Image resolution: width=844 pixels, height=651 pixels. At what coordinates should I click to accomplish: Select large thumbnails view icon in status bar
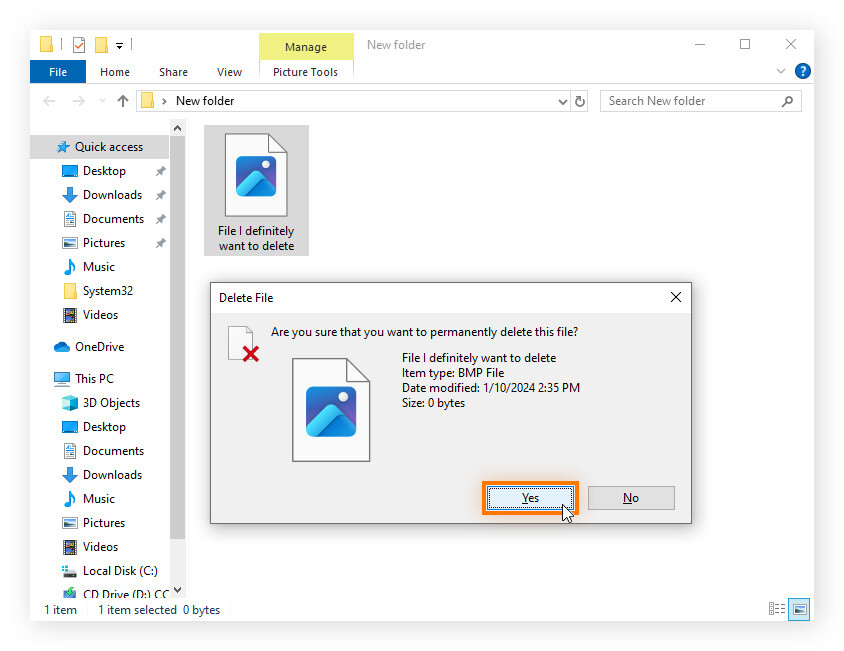coord(799,609)
